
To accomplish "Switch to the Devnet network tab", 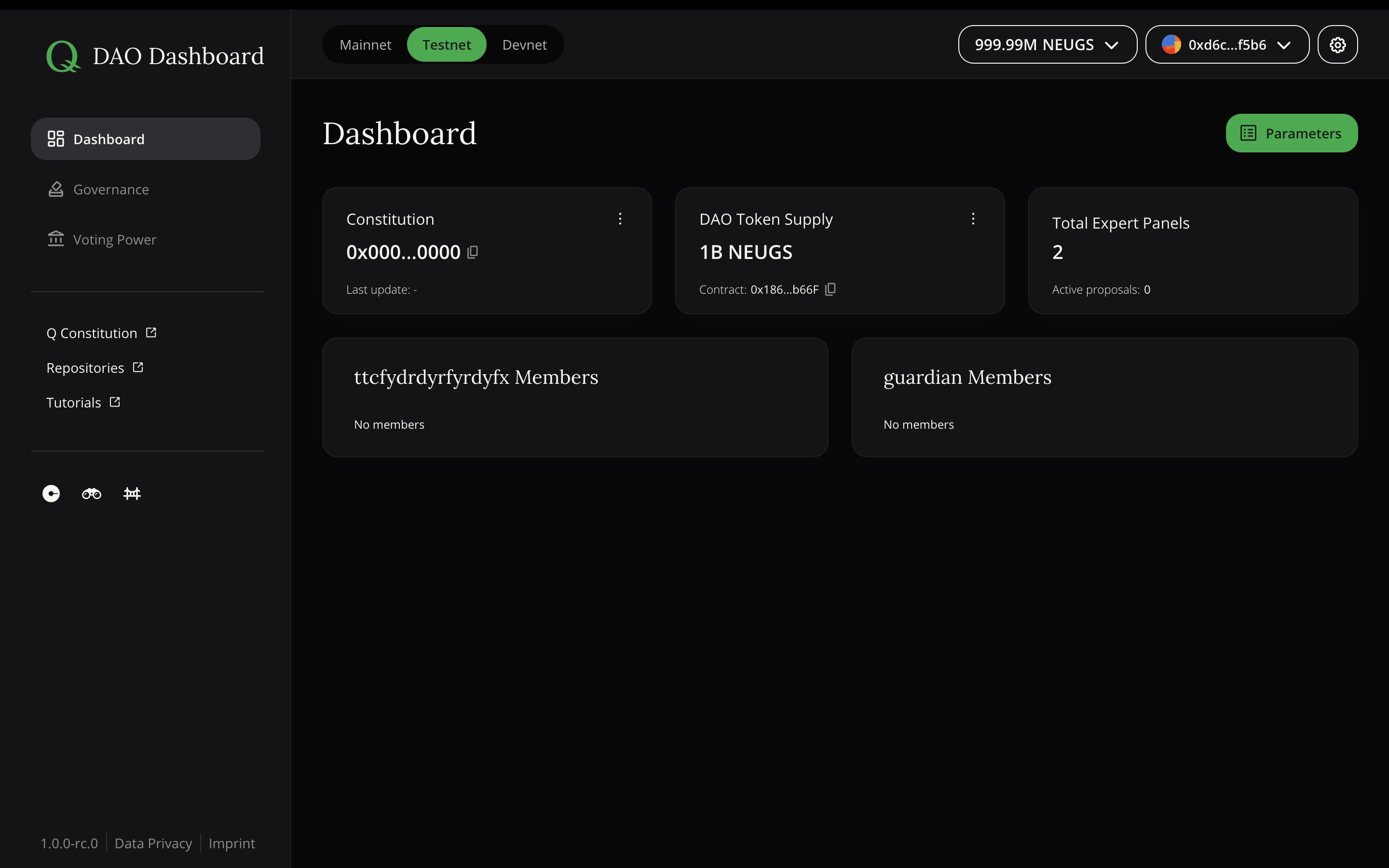I will coord(524,44).
